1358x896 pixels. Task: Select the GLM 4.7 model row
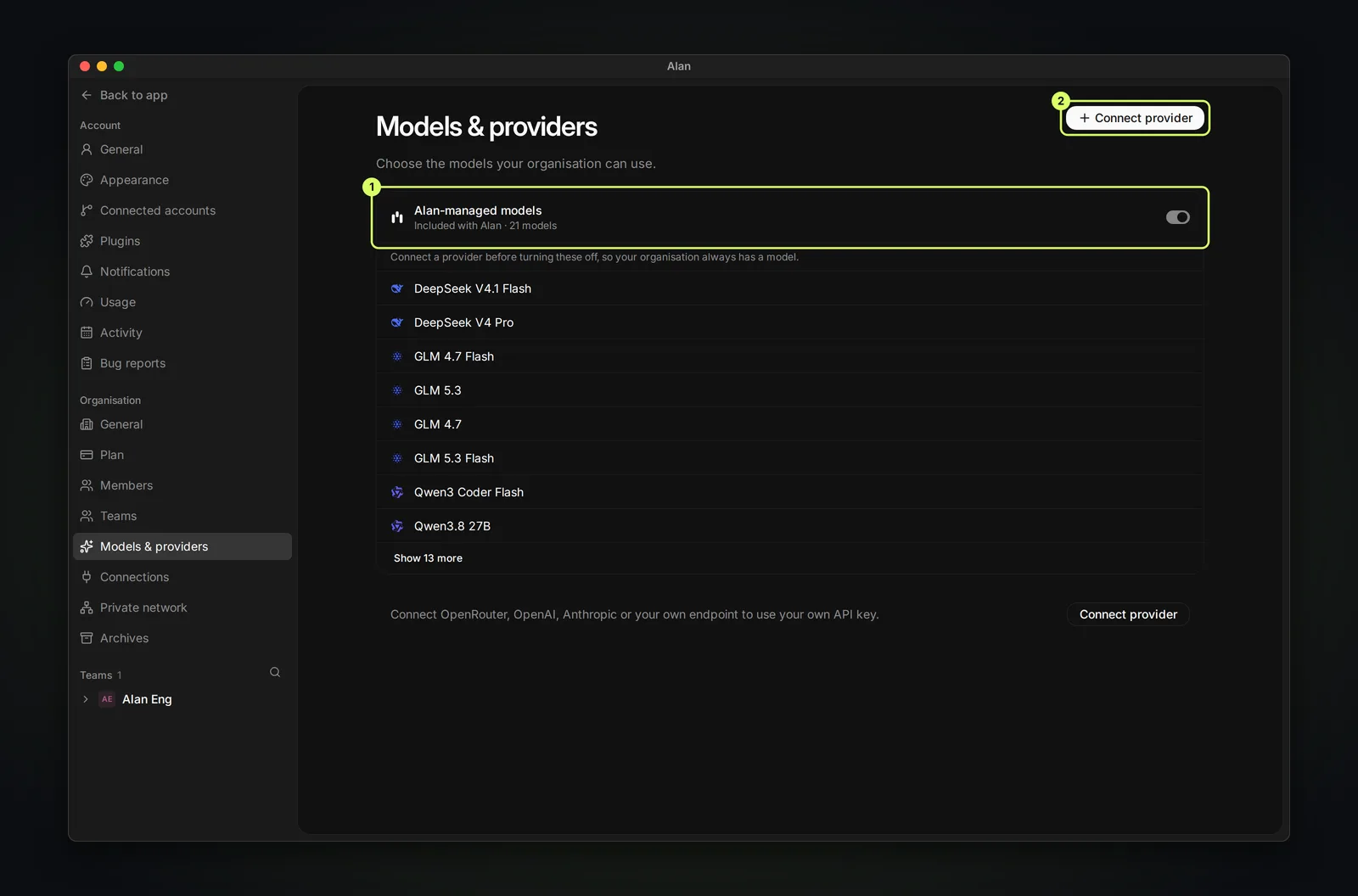(x=790, y=424)
